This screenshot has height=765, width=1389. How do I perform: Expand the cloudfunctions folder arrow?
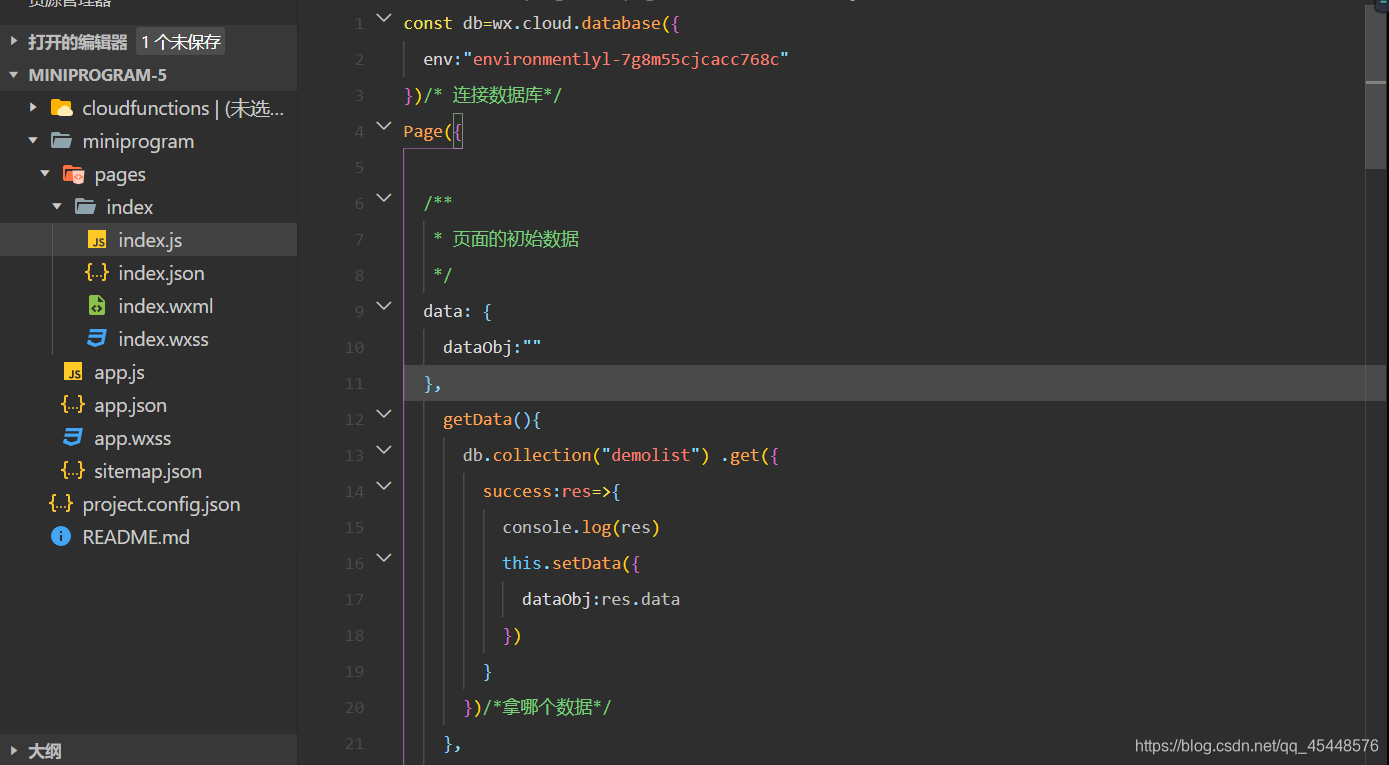tap(33, 108)
